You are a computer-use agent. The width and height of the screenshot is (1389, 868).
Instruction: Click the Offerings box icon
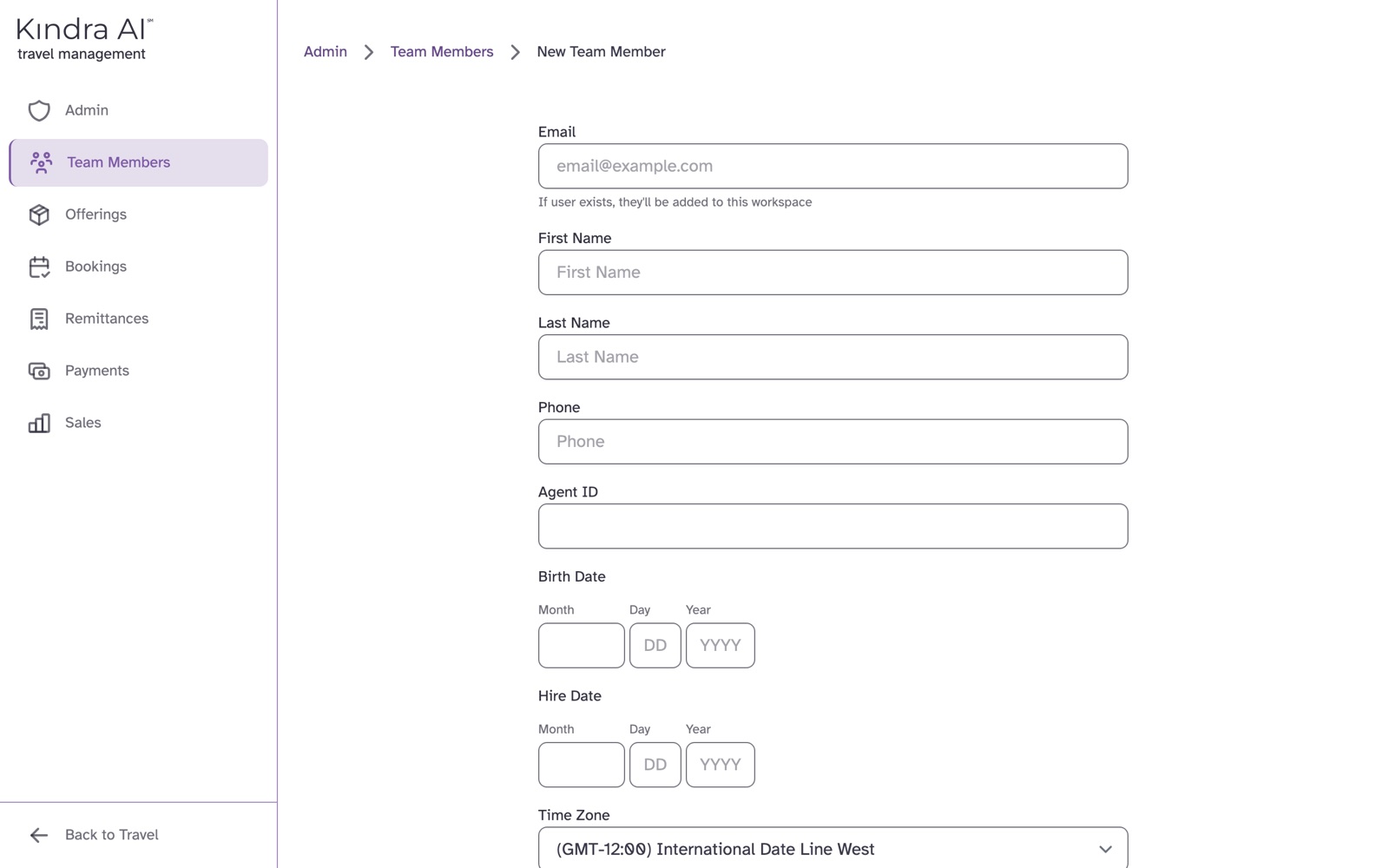39,214
